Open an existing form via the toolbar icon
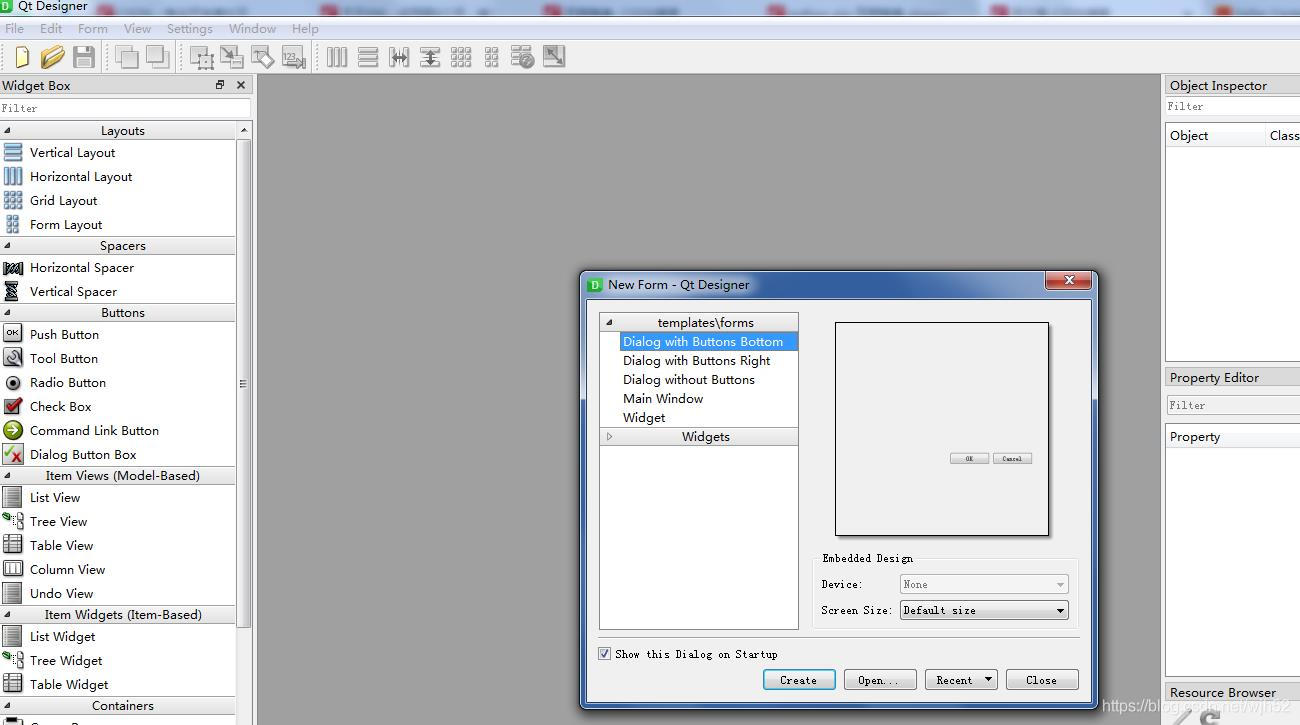Screen dimensions: 1300x725 [x=52, y=56]
